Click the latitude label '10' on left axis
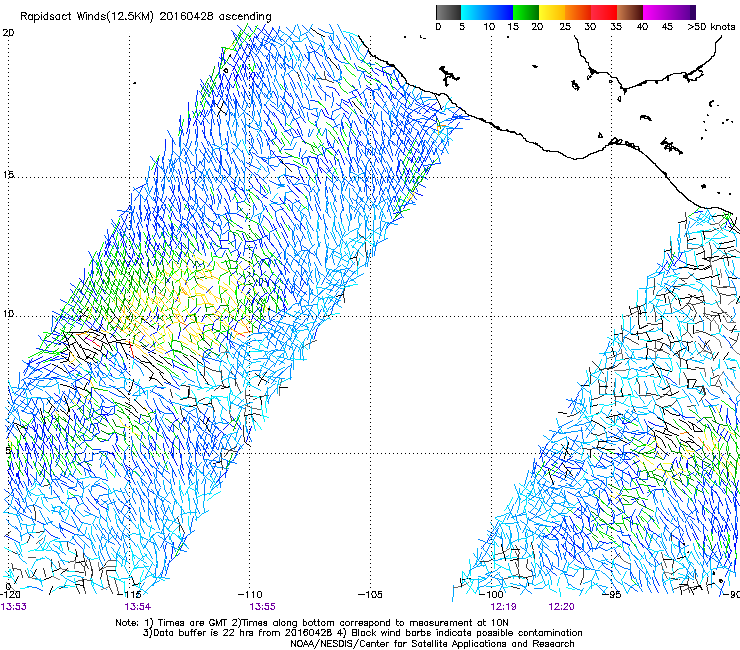 pyautogui.click(x=8, y=314)
